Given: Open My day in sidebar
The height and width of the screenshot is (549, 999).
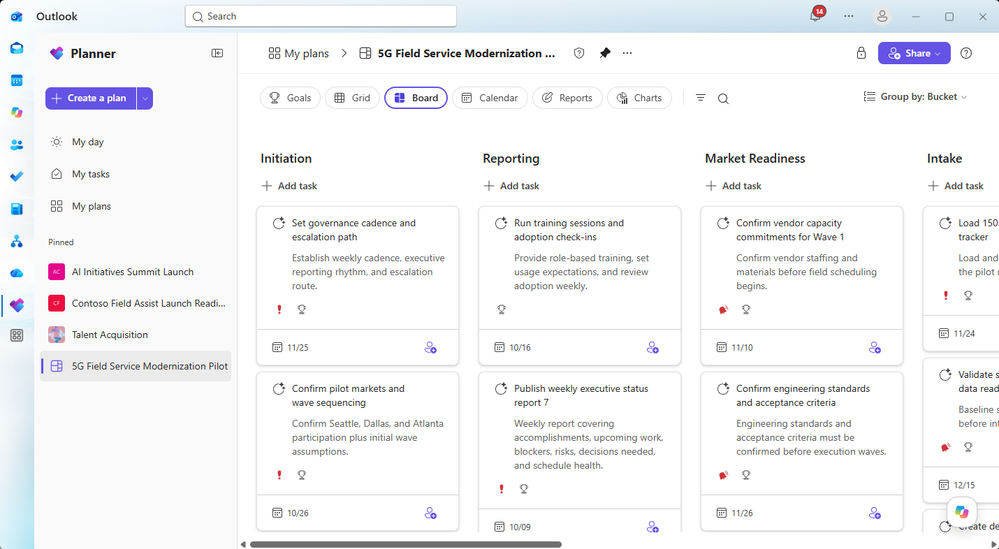Looking at the screenshot, I should pyautogui.click(x=136, y=142).
